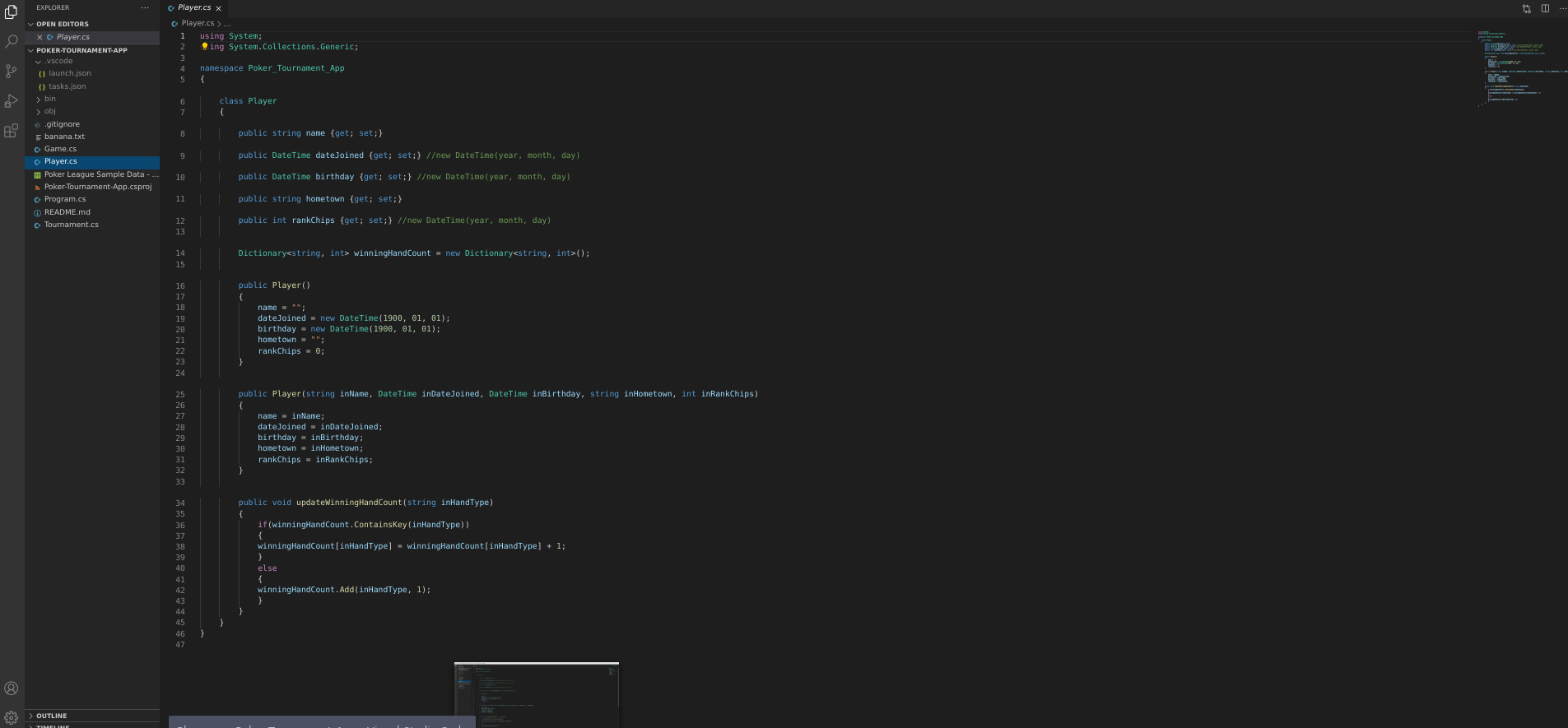This screenshot has height=728, width=1568.
Task: Open Explorer's Views and More Actions ellipsis
Action: pyautogui.click(x=145, y=7)
